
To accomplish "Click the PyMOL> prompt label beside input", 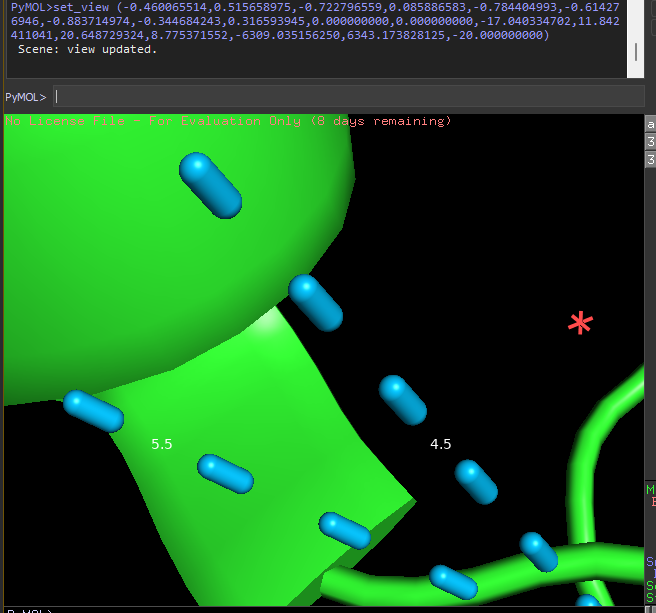I will pyautogui.click(x=26, y=97).
